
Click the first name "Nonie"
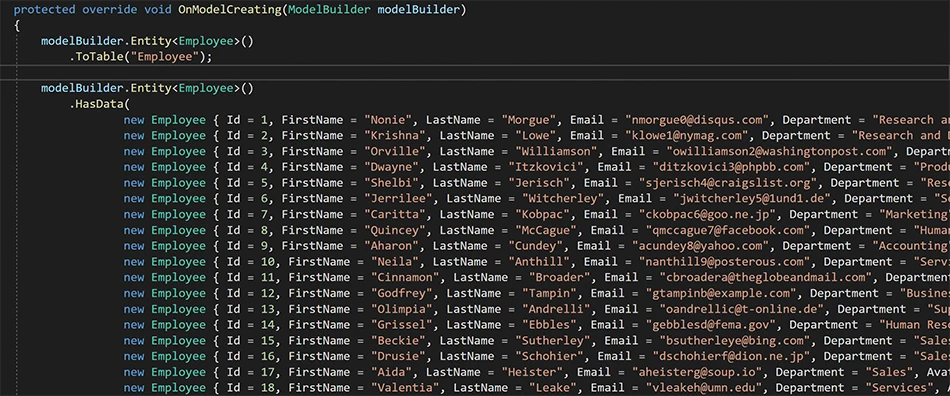coord(388,120)
